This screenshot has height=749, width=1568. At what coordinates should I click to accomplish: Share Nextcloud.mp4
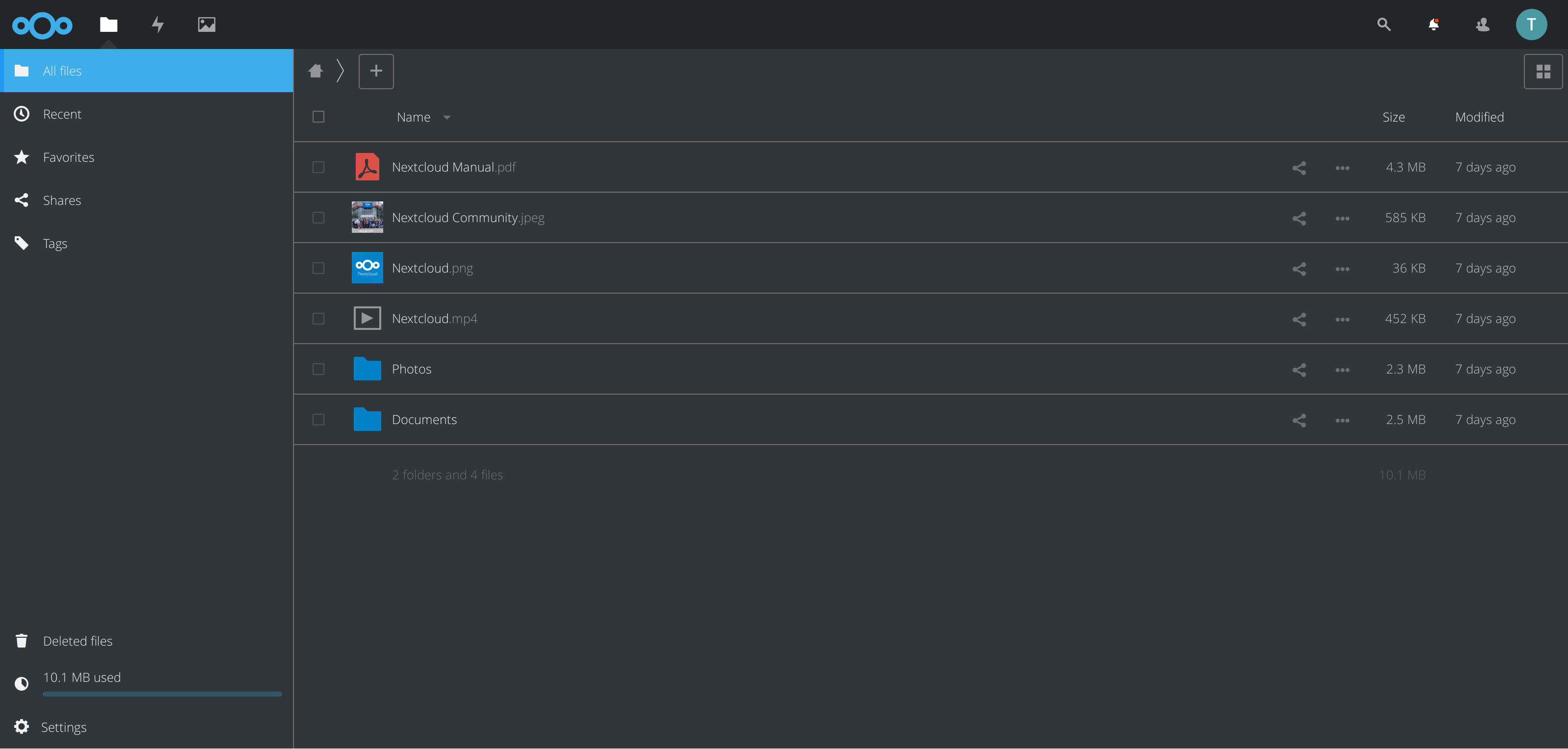click(x=1299, y=319)
